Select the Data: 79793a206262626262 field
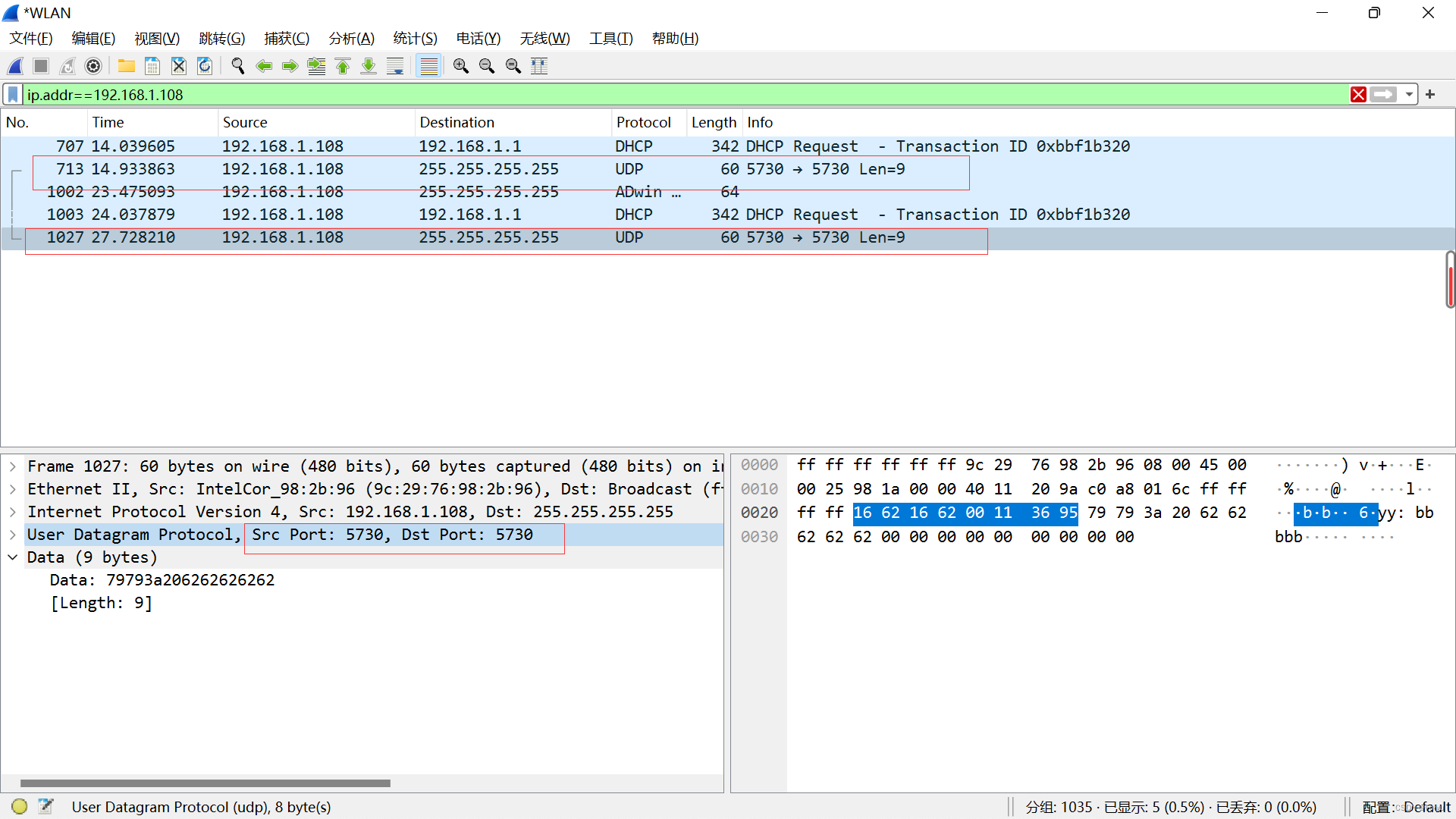 (x=162, y=580)
